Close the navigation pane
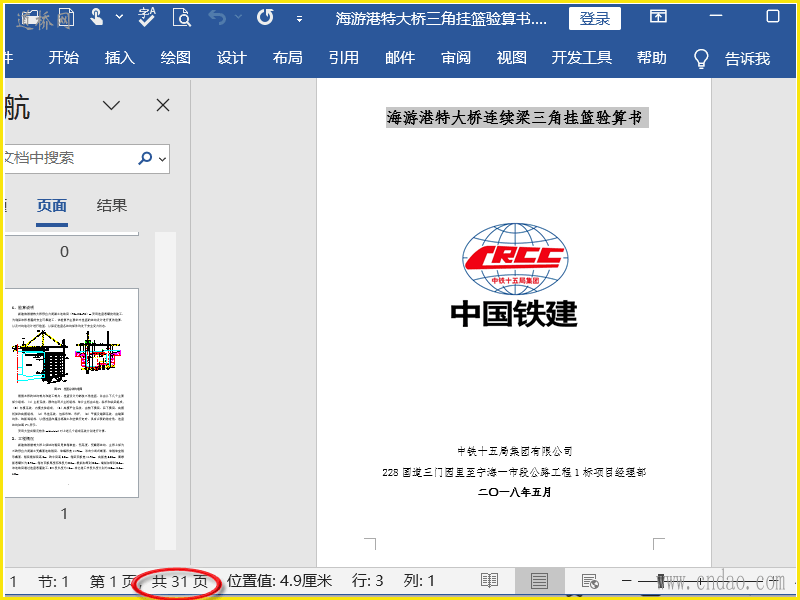Viewport: 800px width, 600px height. click(163, 106)
